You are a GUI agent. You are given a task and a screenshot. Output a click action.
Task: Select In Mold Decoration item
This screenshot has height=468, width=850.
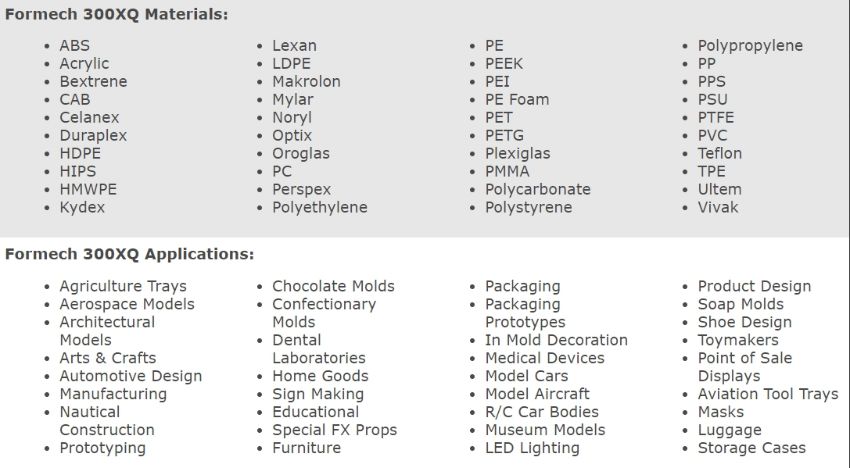pos(556,340)
